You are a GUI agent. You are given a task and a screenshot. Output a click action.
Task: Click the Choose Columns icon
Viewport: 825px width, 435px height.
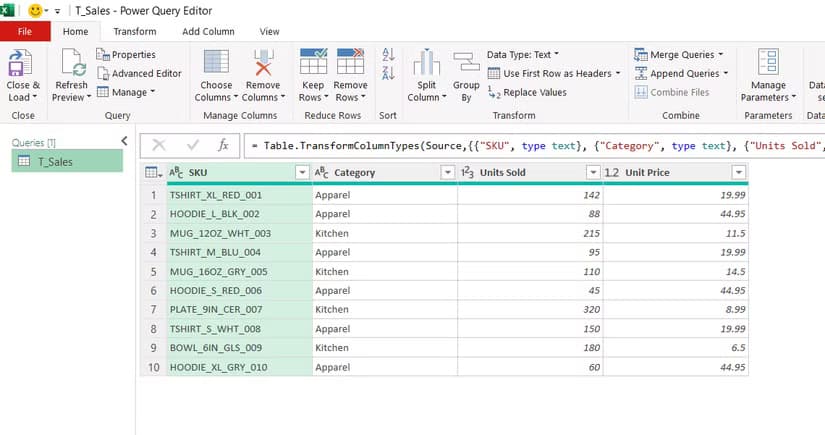tap(216, 62)
